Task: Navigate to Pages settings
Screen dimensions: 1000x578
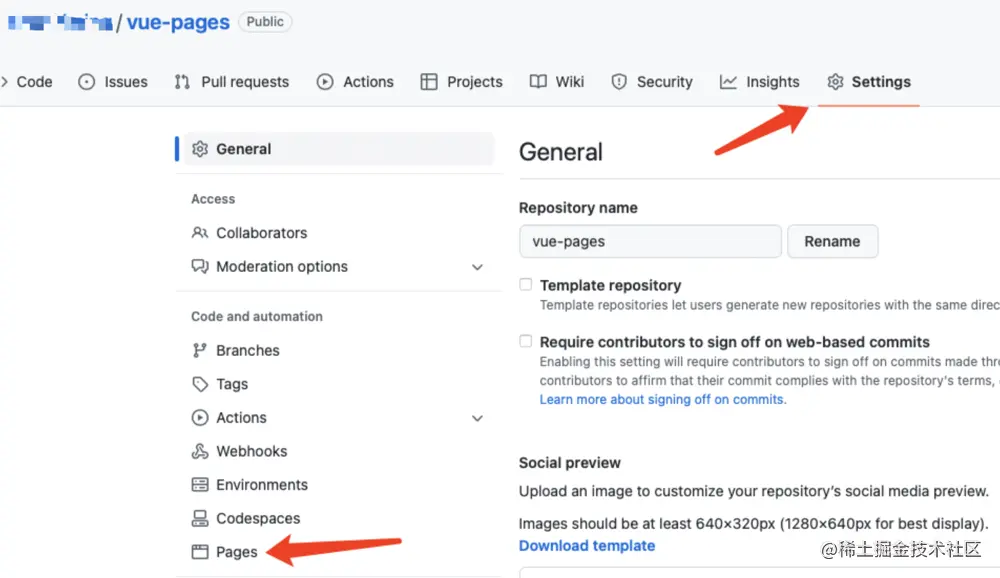Action: pos(234,551)
